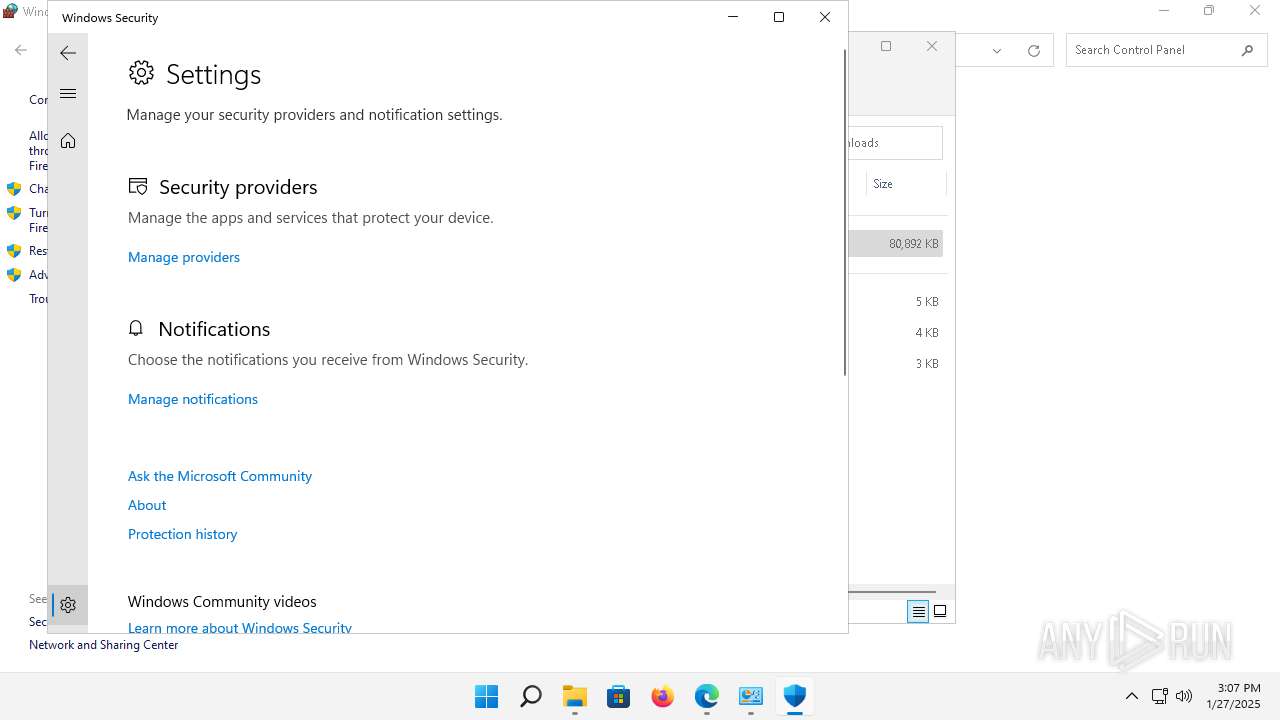
Task: Switch to Windows Security shield on the taskbar
Action: click(x=795, y=696)
